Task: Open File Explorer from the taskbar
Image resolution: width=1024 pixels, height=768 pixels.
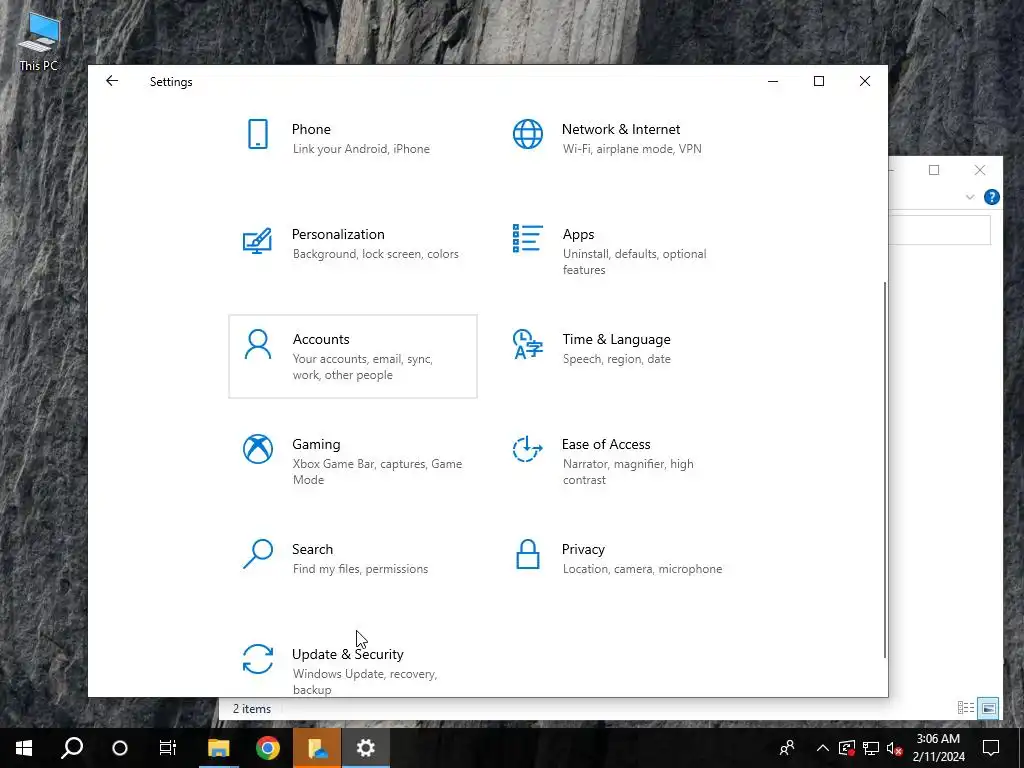Action: [219, 748]
